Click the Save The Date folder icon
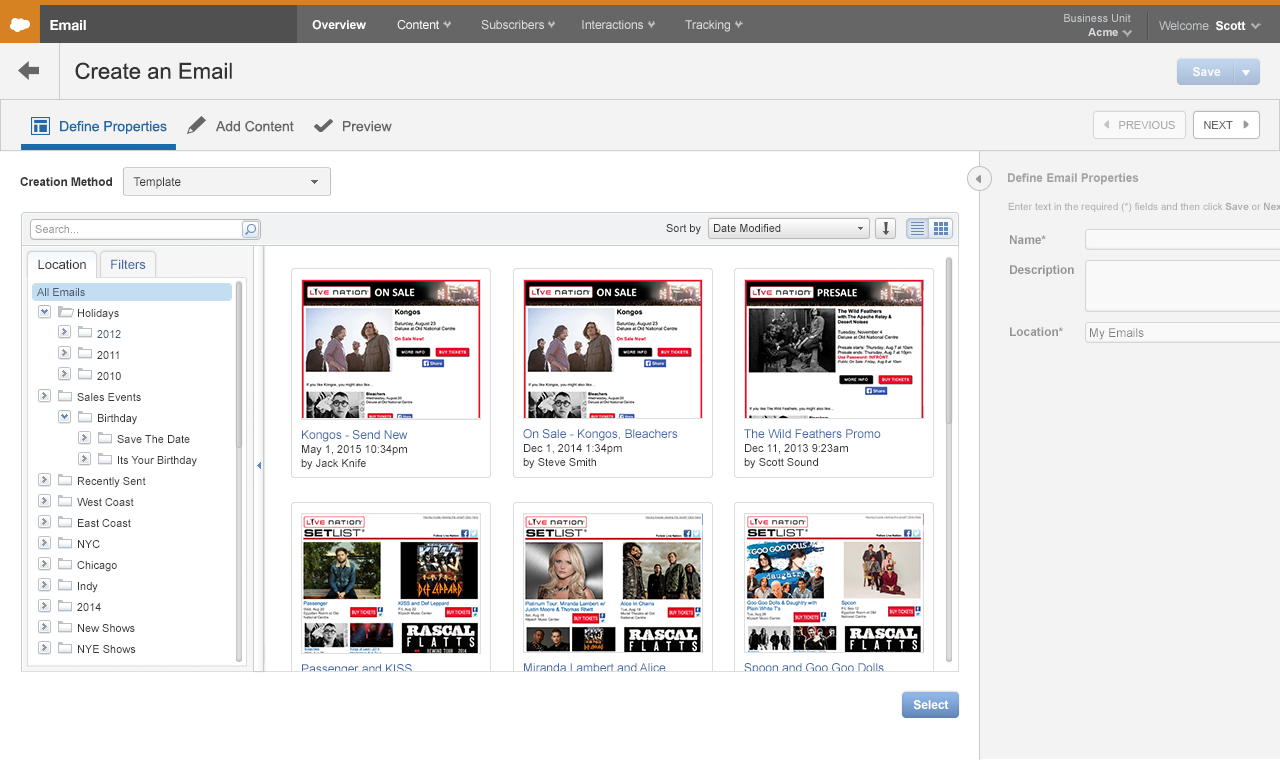Viewport: 1280px width, 760px height. pyautogui.click(x=106, y=439)
